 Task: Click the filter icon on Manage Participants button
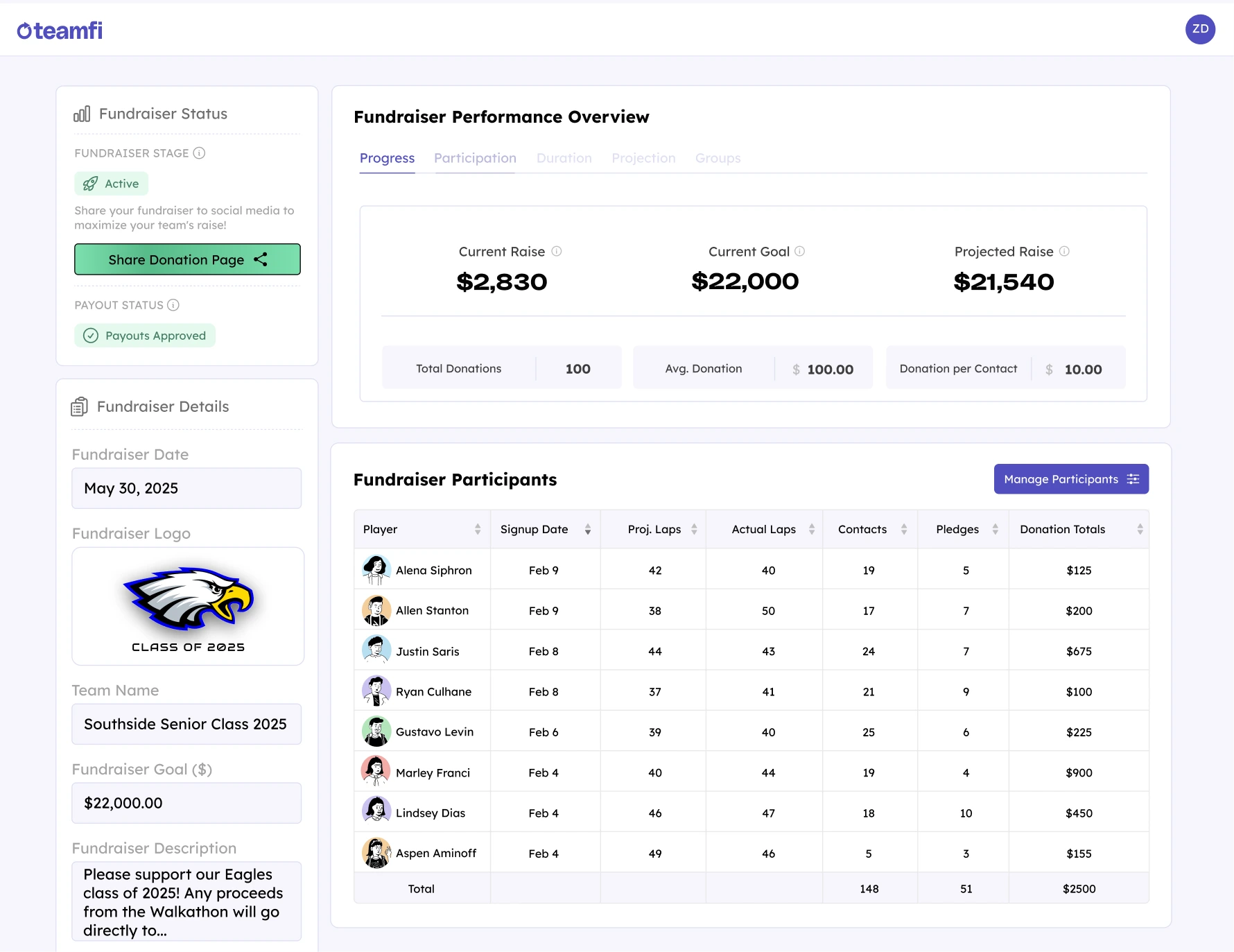pyautogui.click(x=1133, y=479)
